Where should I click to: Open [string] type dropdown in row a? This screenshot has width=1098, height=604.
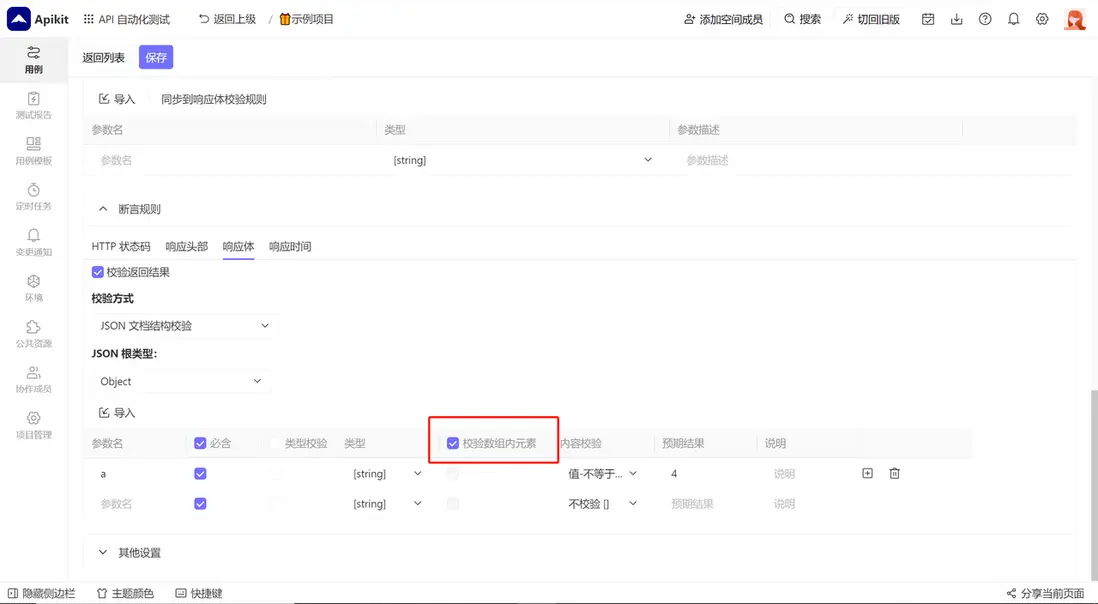387,474
